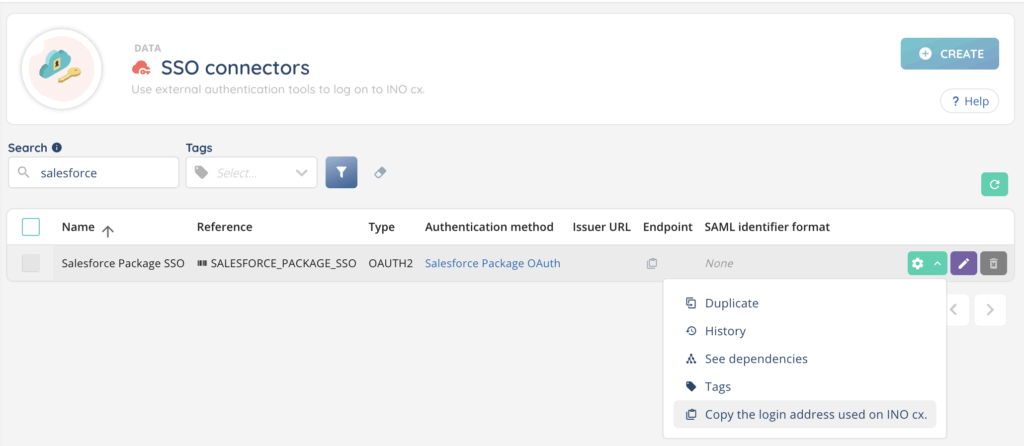Click the blue filter funnel button
This screenshot has width=1024, height=446.
tap(341, 172)
